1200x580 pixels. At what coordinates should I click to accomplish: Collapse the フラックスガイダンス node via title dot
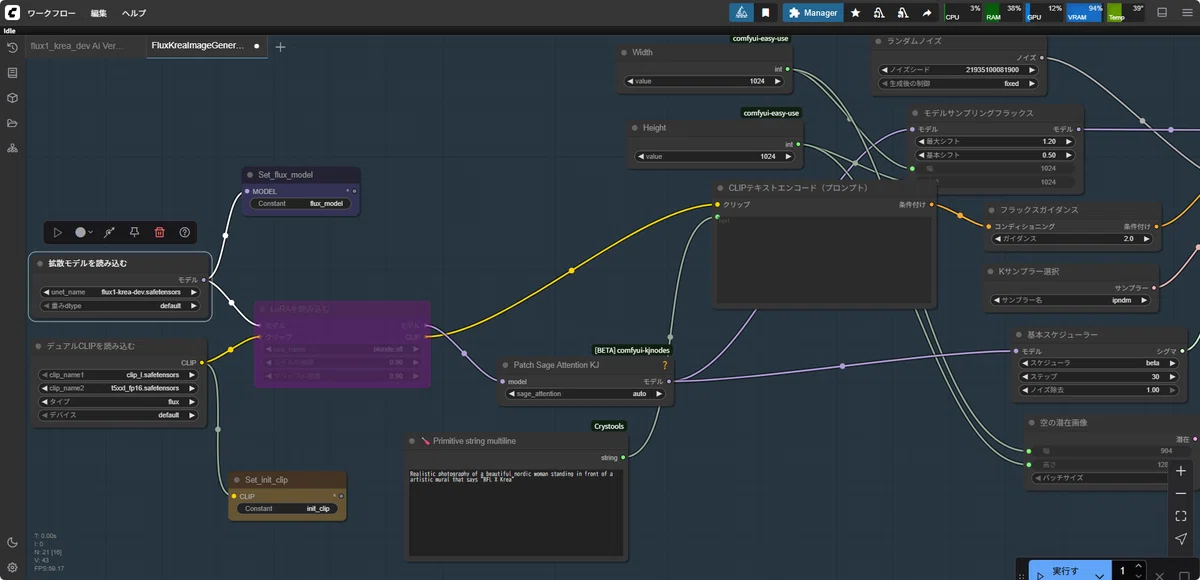(x=991, y=210)
